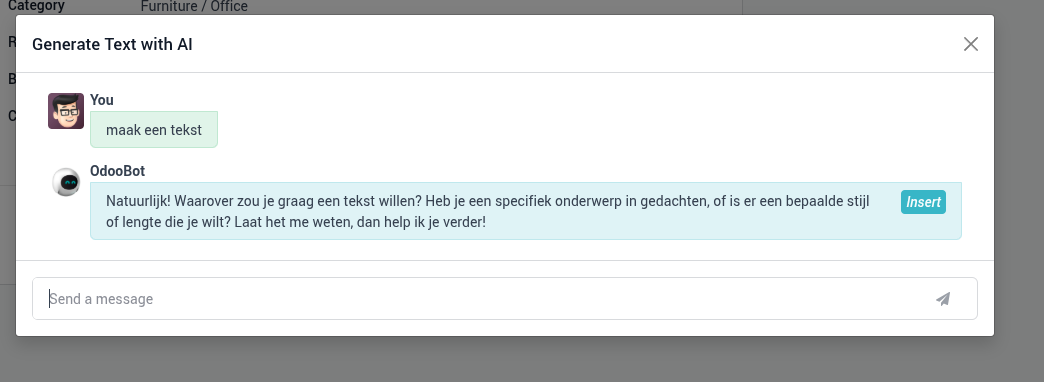This screenshot has width=1044, height=382.
Task: Select the "maak een tekst" message bubble
Action: (154, 130)
